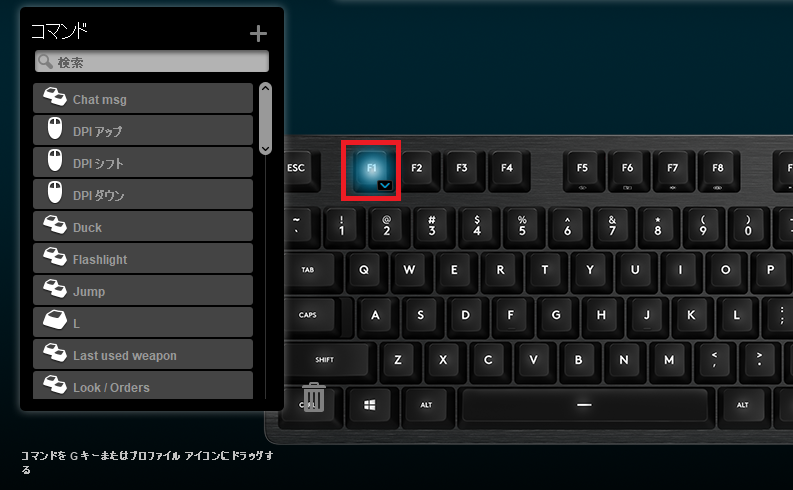
Task: Click the F2 key on keyboard
Action: (417, 169)
